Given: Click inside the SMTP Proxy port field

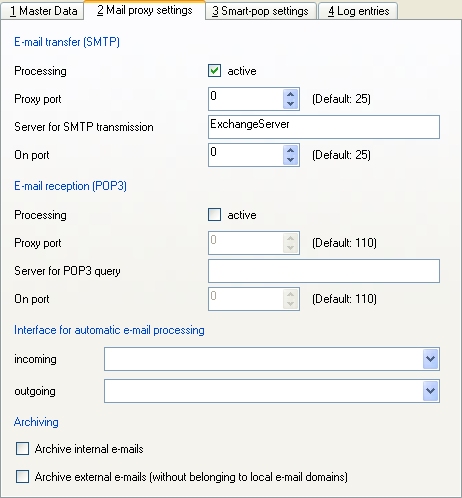Looking at the screenshot, I should click(x=246, y=99).
